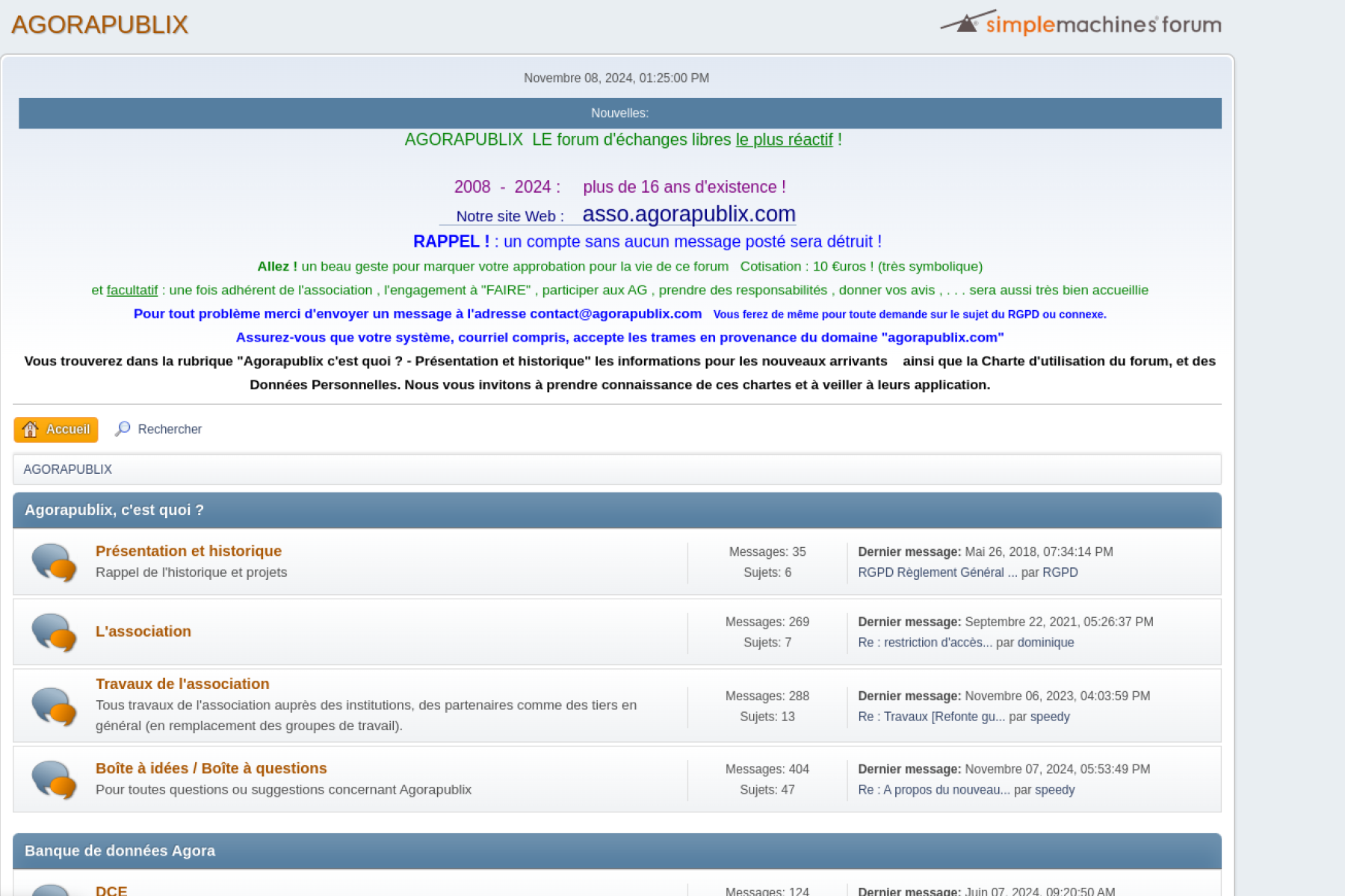This screenshot has height=896, width=1345.
Task: Click the Simple Machines Forum logo
Action: click(x=1080, y=23)
